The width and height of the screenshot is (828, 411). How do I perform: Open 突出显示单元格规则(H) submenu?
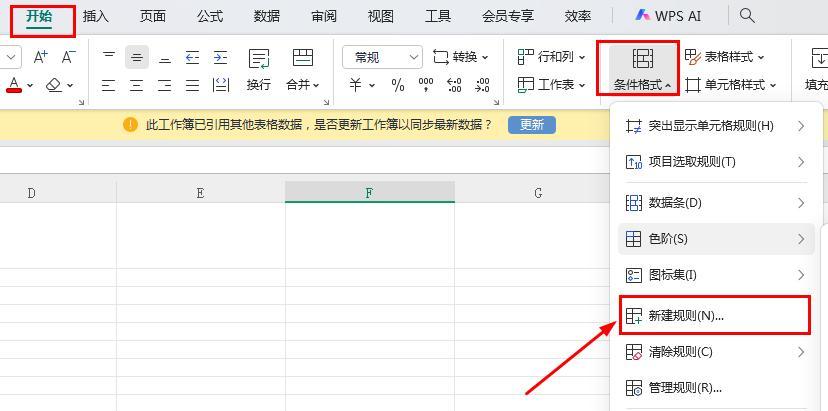pyautogui.click(x=716, y=126)
